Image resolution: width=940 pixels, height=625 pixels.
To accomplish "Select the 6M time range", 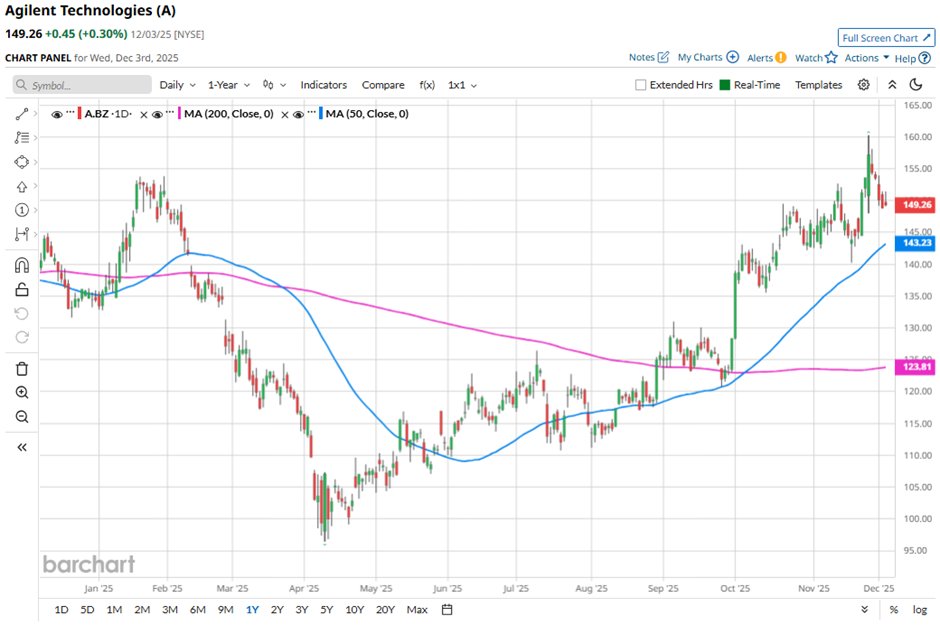I will pyautogui.click(x=197, y=609).
